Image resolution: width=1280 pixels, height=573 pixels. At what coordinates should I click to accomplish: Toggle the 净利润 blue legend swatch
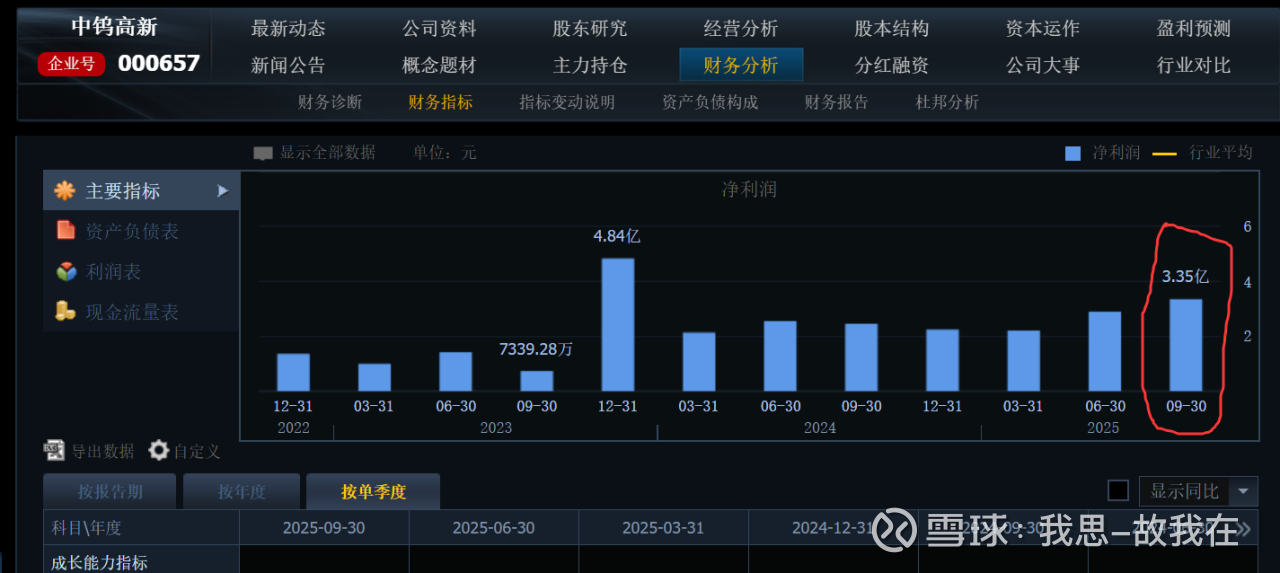pyautogui.click(x=1073, y=153)
